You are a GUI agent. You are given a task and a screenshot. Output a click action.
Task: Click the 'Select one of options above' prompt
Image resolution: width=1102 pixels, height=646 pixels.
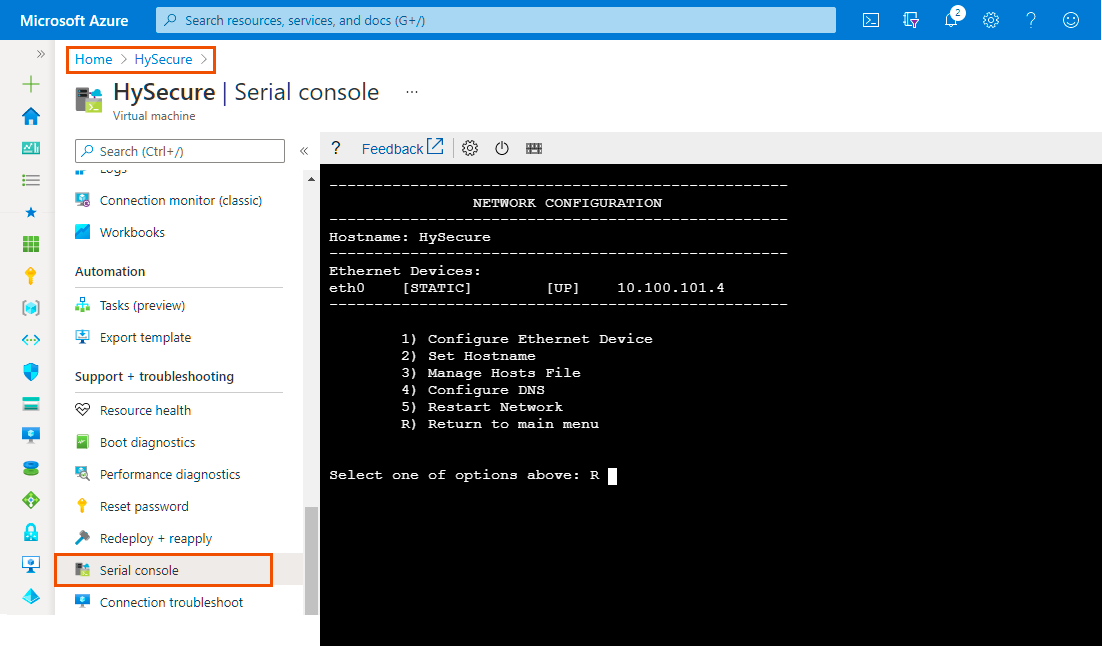pos(454,475)
